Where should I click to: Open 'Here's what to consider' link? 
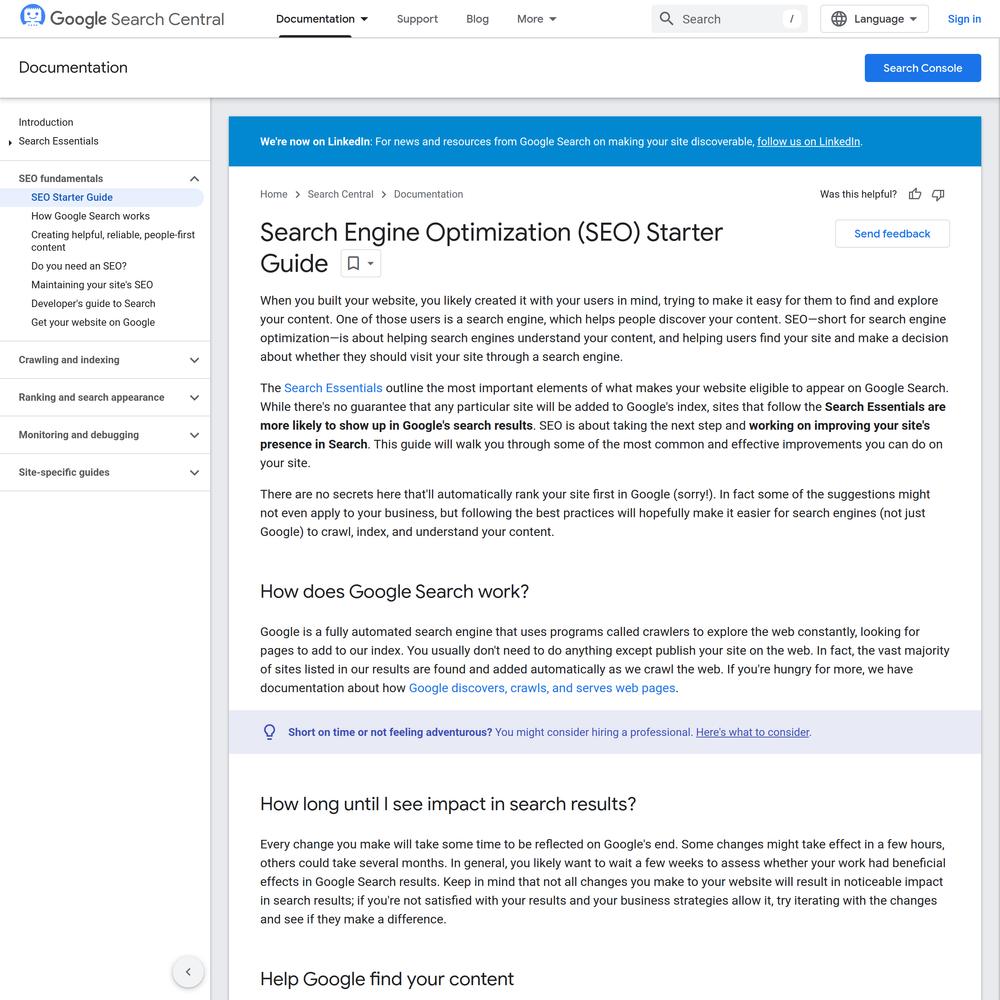coord(753,732)
